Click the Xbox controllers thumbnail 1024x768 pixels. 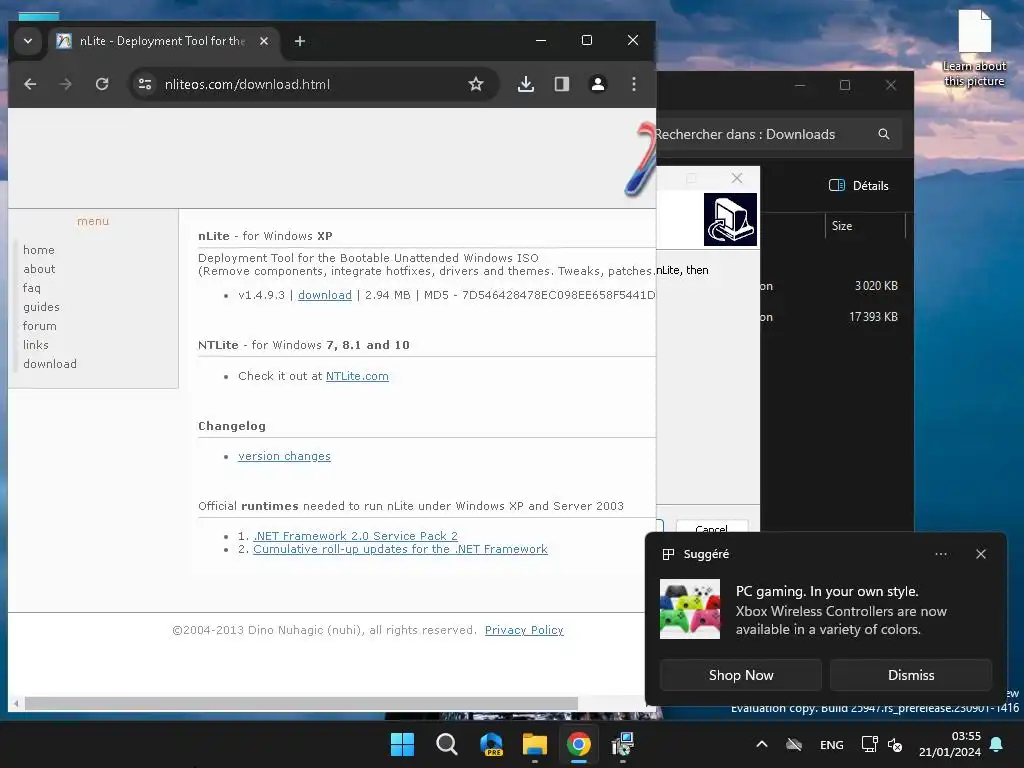(x=690, y=609)
